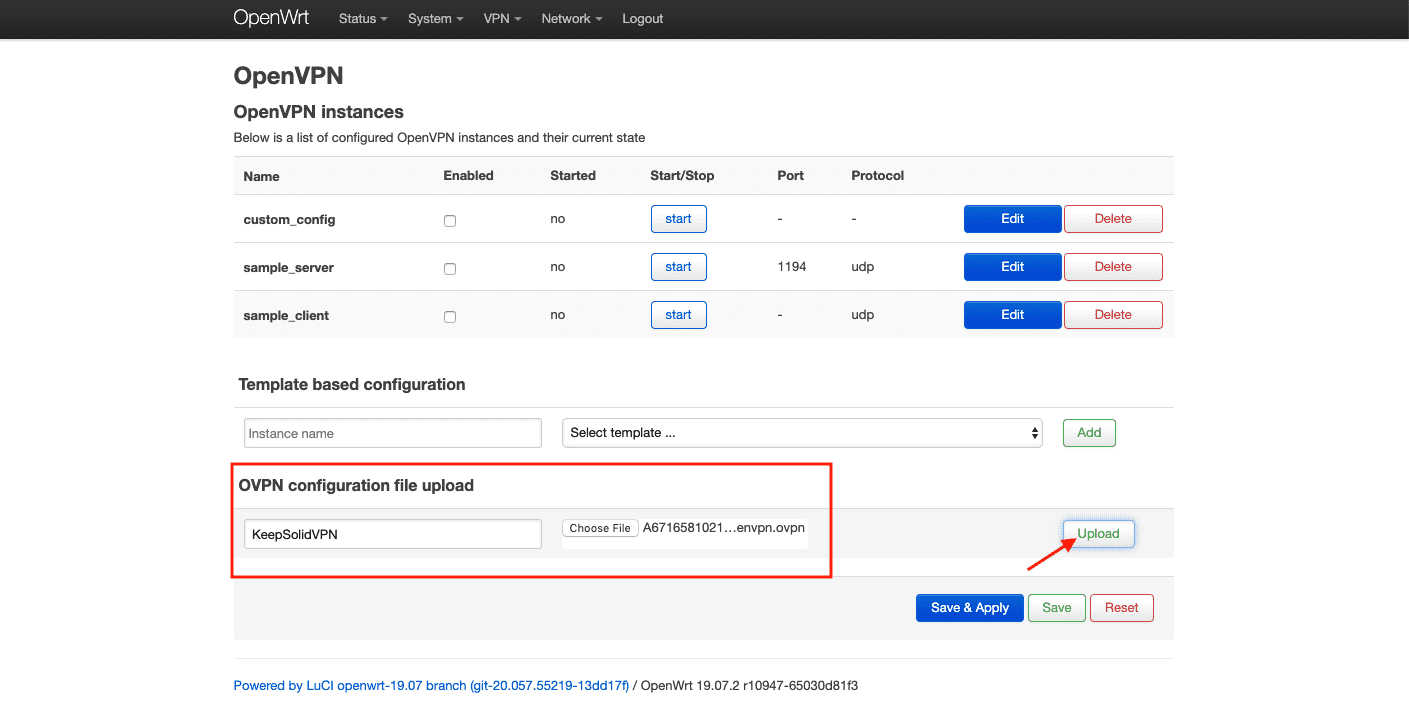Click Save & Apply
This screenshot has height=709, width=1409.
click(x=969, y=608)
